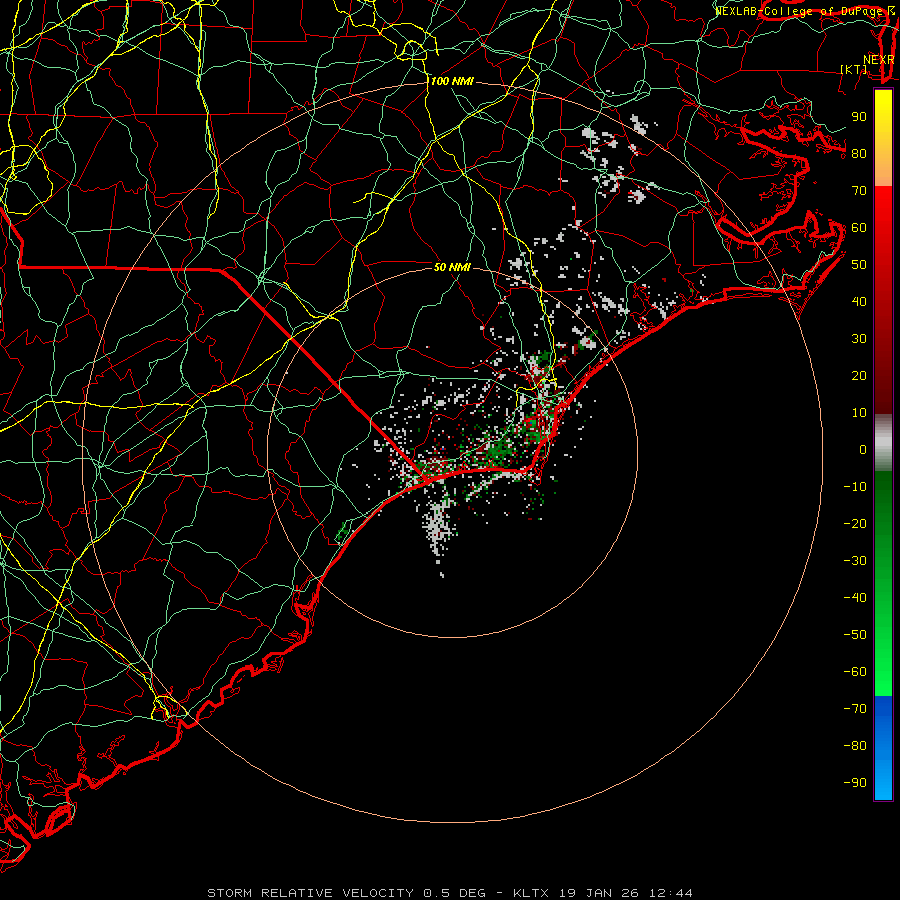Image resolution: width=900 pixels, height=900 pixels.
Task: Click the 90 value on the velocity scale
Action: click(859, 117)
